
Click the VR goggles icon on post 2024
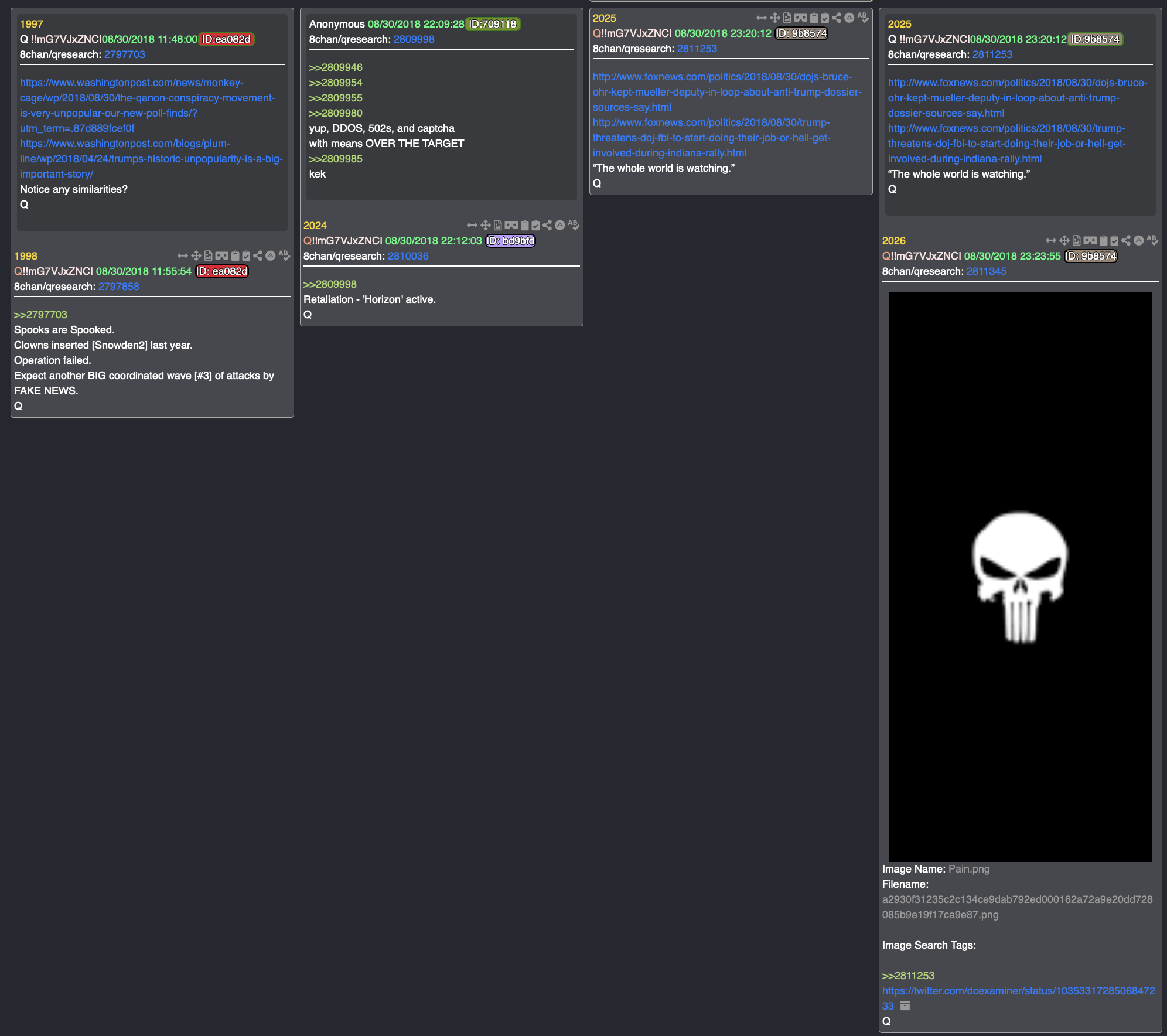coord(511,226)
